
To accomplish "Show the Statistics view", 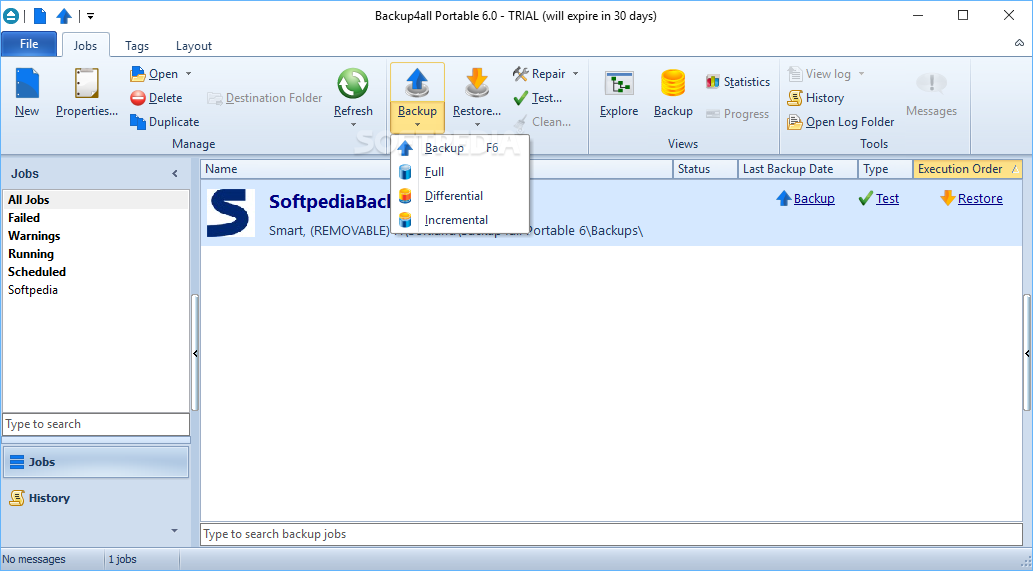I will pyautogui.click(x=737, y=82).
